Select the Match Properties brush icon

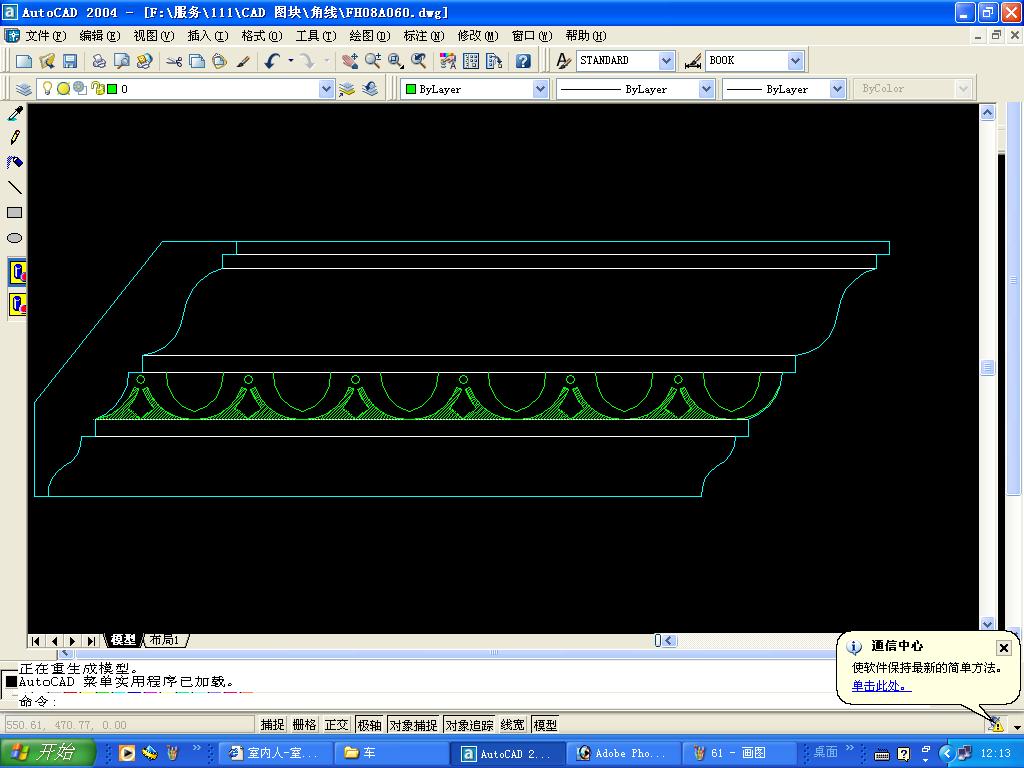click(x=243, y=61)
